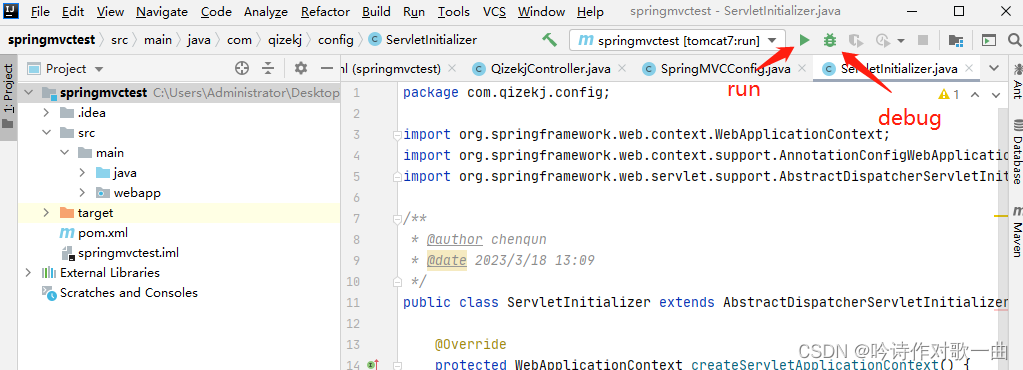Close the ServletInitializer.java tab

[968, 68]
